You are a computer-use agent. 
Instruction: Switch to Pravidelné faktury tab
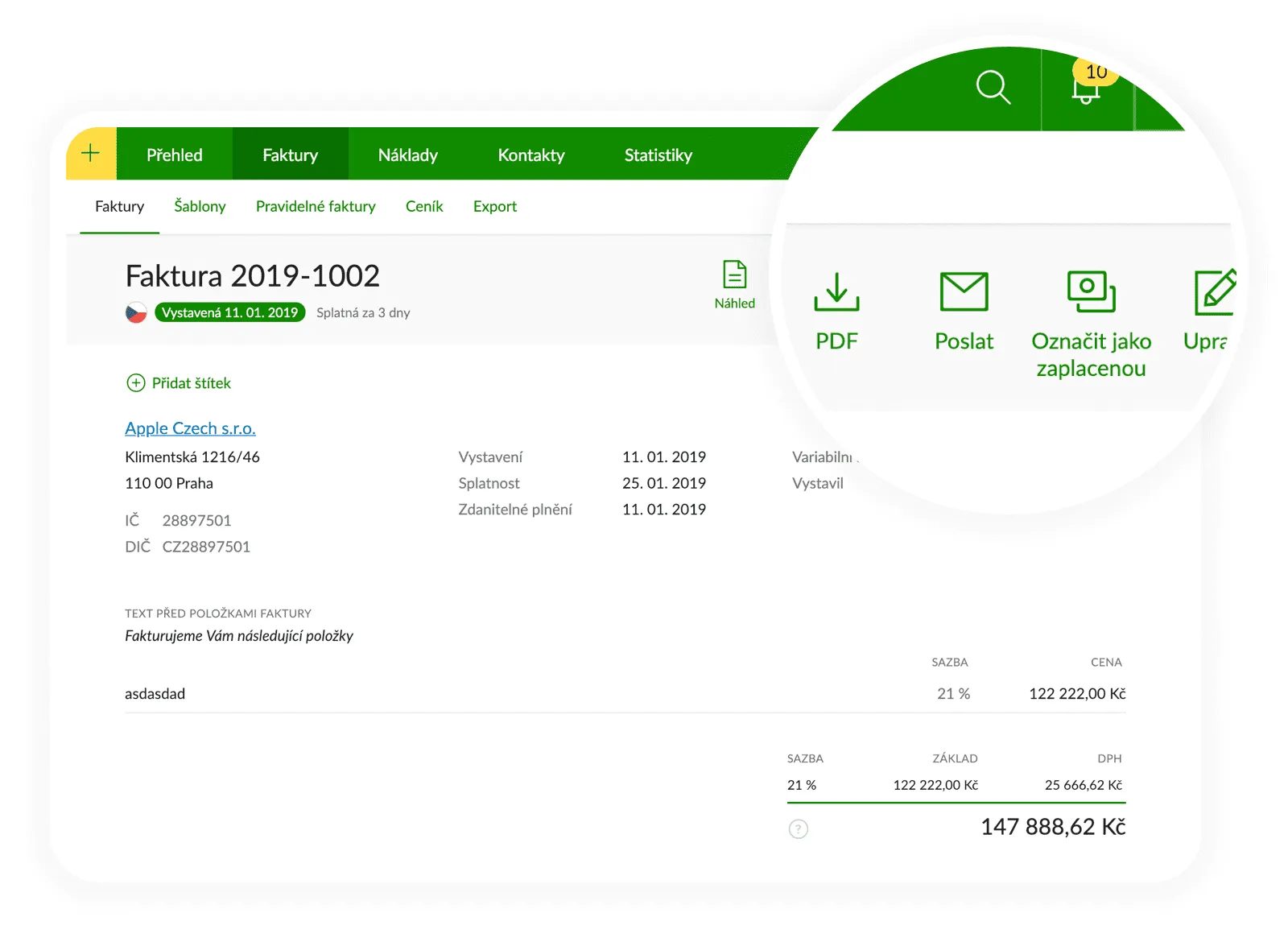pos(316,206)
